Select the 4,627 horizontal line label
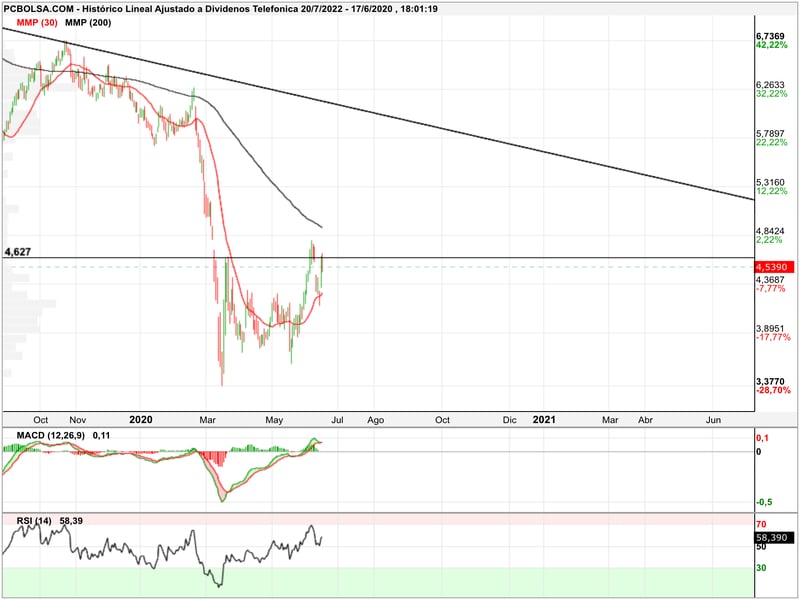The width and height of the screenshot is (800, 600). click(17, 252)
